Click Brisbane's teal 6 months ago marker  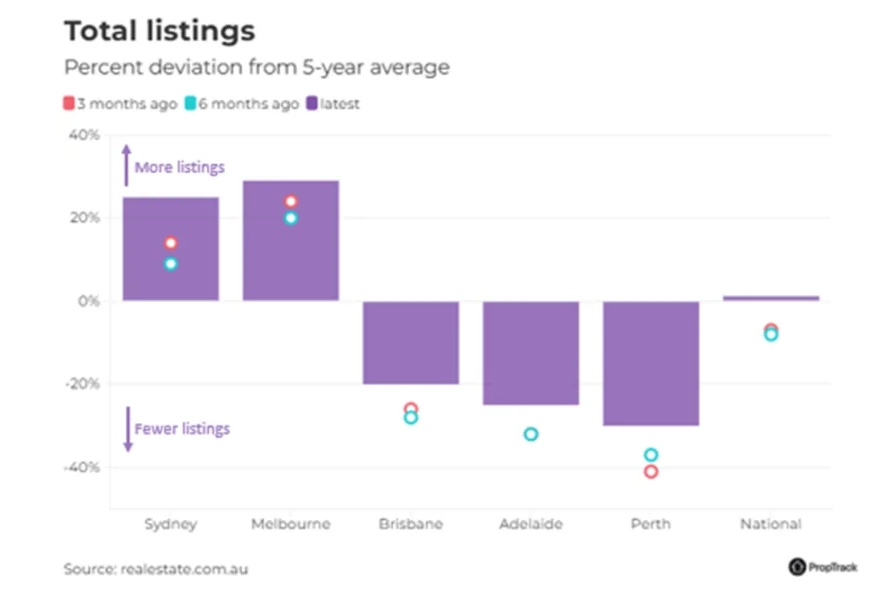411,418
